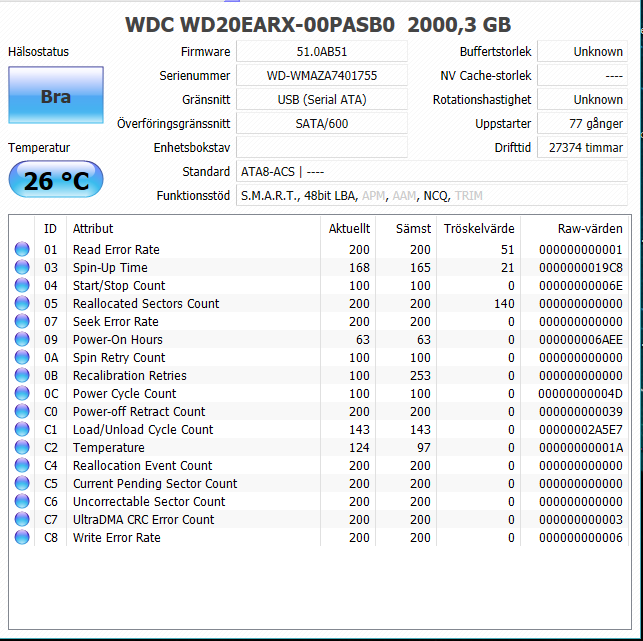Click the Attribut column header

[93, 229]
